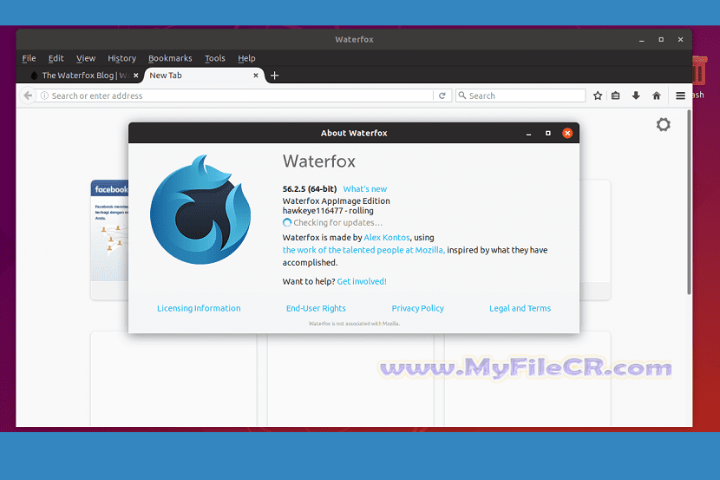Open the downloads arrow icon
Image resolution: width=720 pixels, height=480 pixels.
click(x=636, y=96)
